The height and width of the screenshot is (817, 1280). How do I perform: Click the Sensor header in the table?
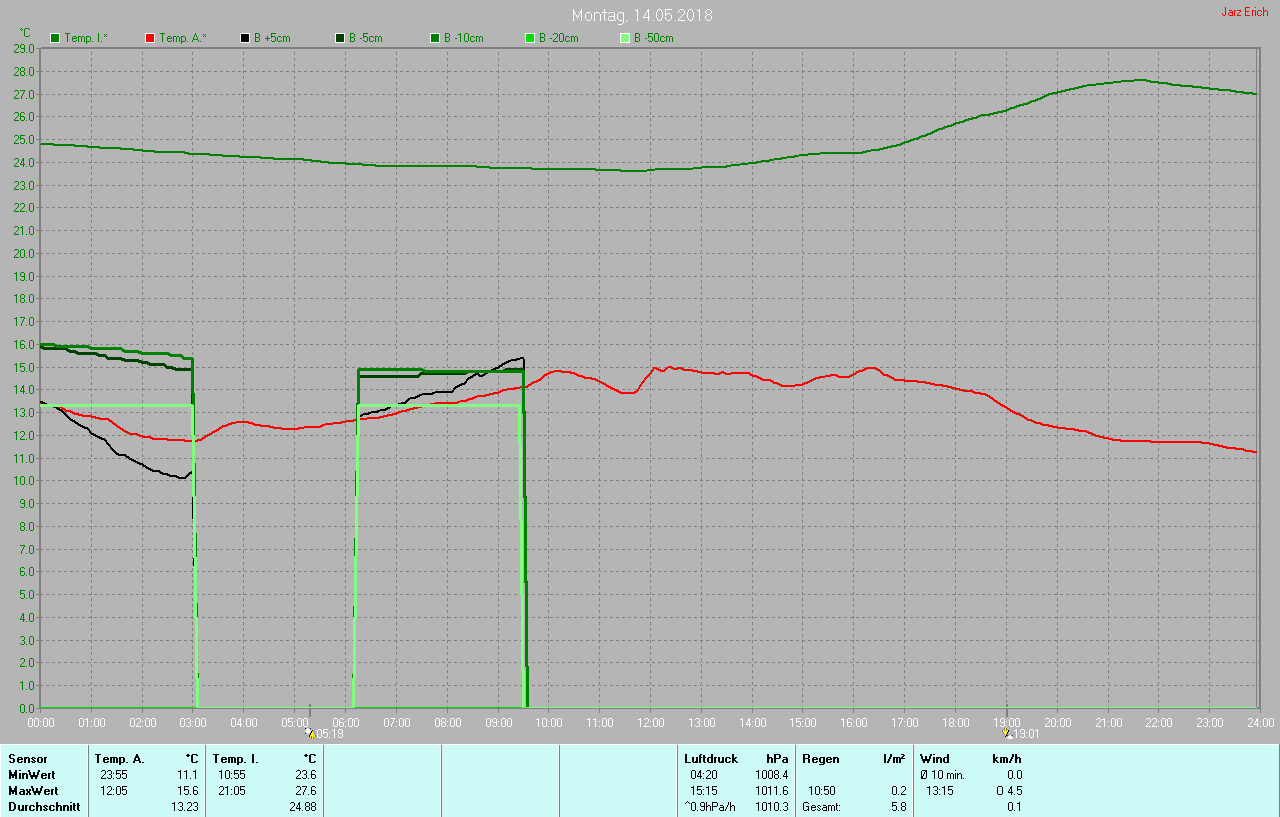coord(28,759)
